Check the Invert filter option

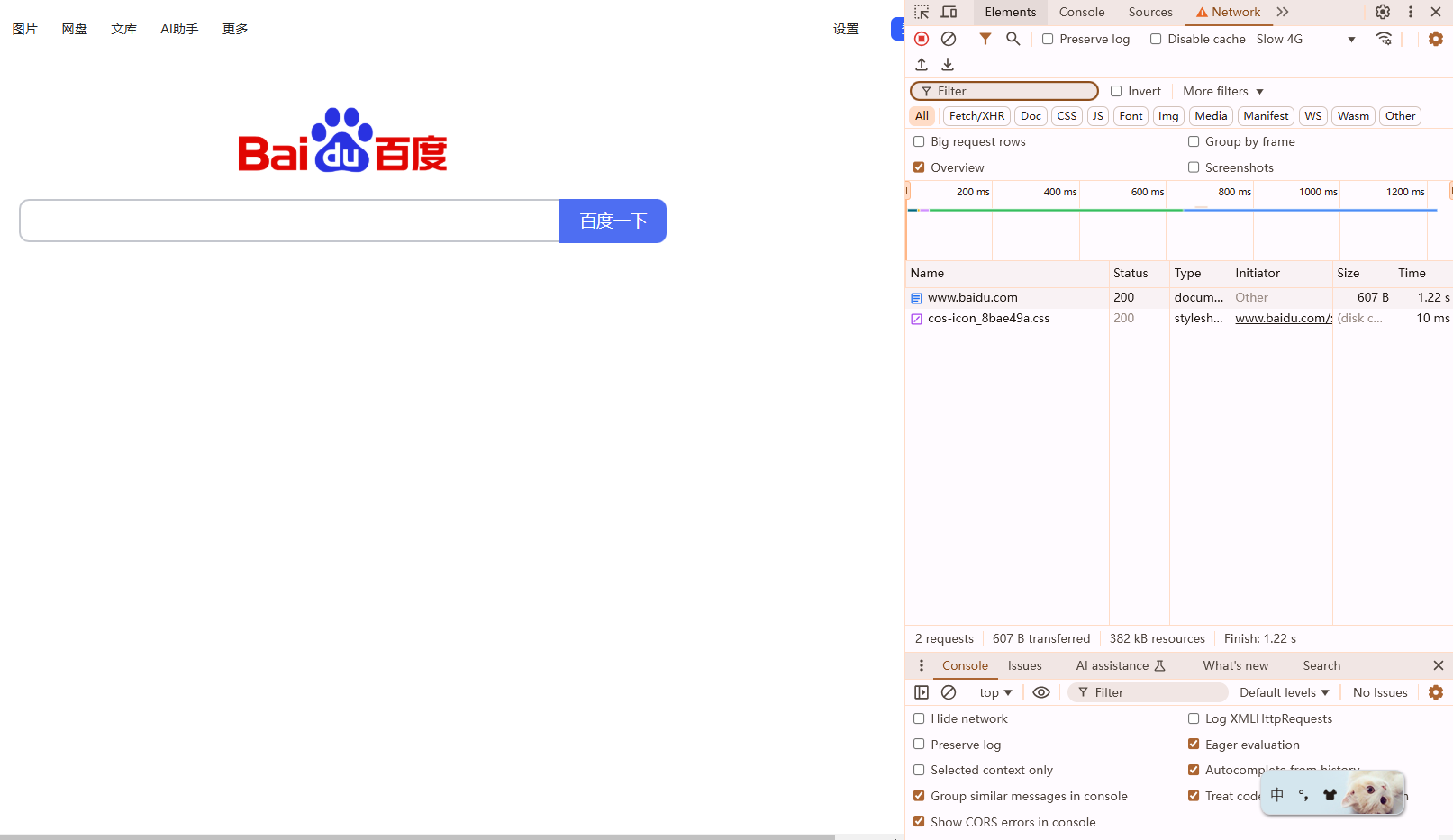click(1116, 91)
